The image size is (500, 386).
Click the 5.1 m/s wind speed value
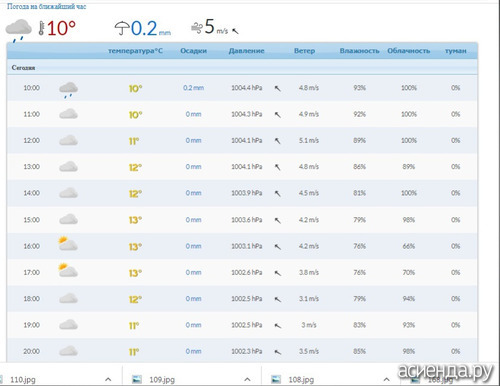click(309, 141)
